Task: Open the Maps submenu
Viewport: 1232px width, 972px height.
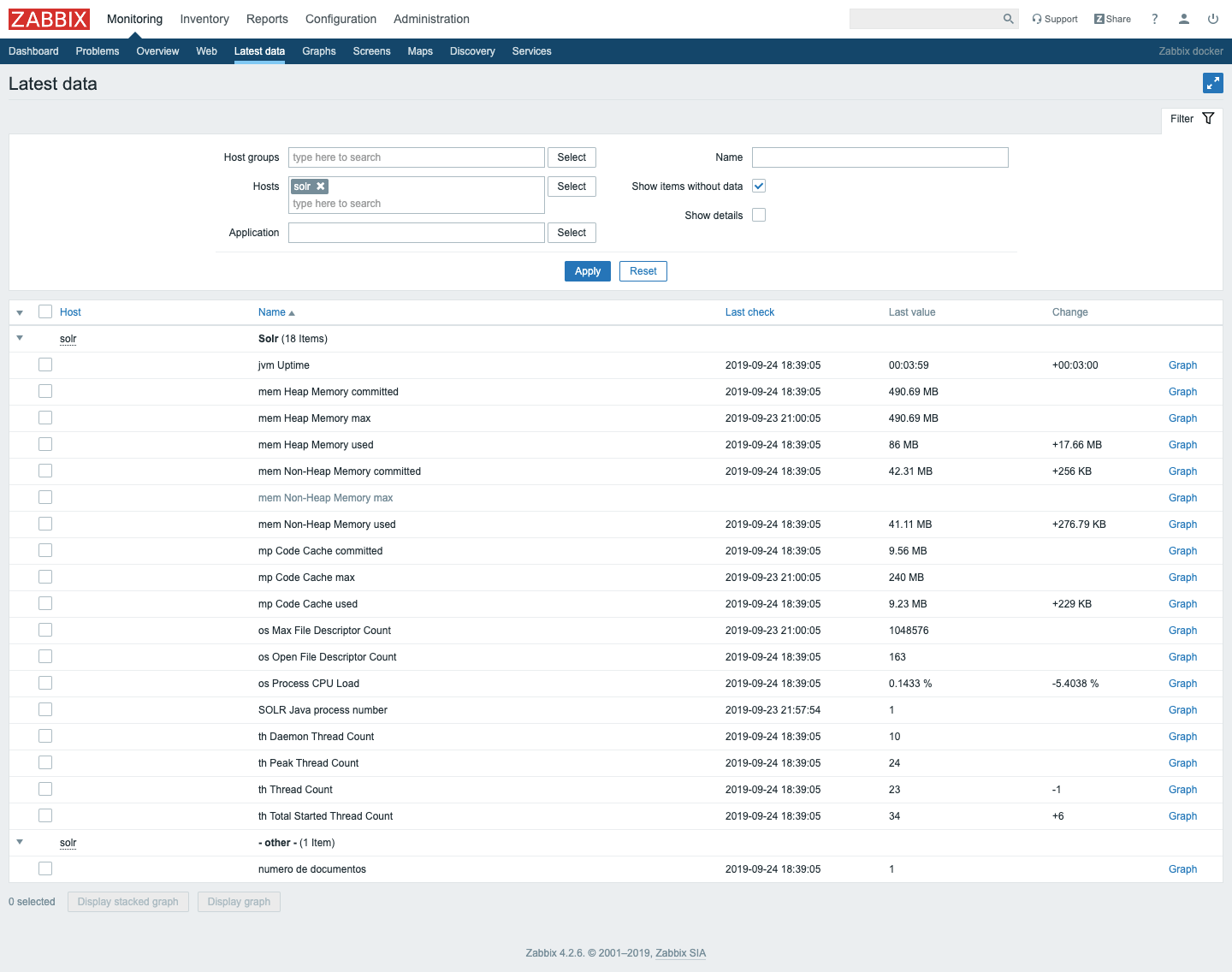Action: 420,51
